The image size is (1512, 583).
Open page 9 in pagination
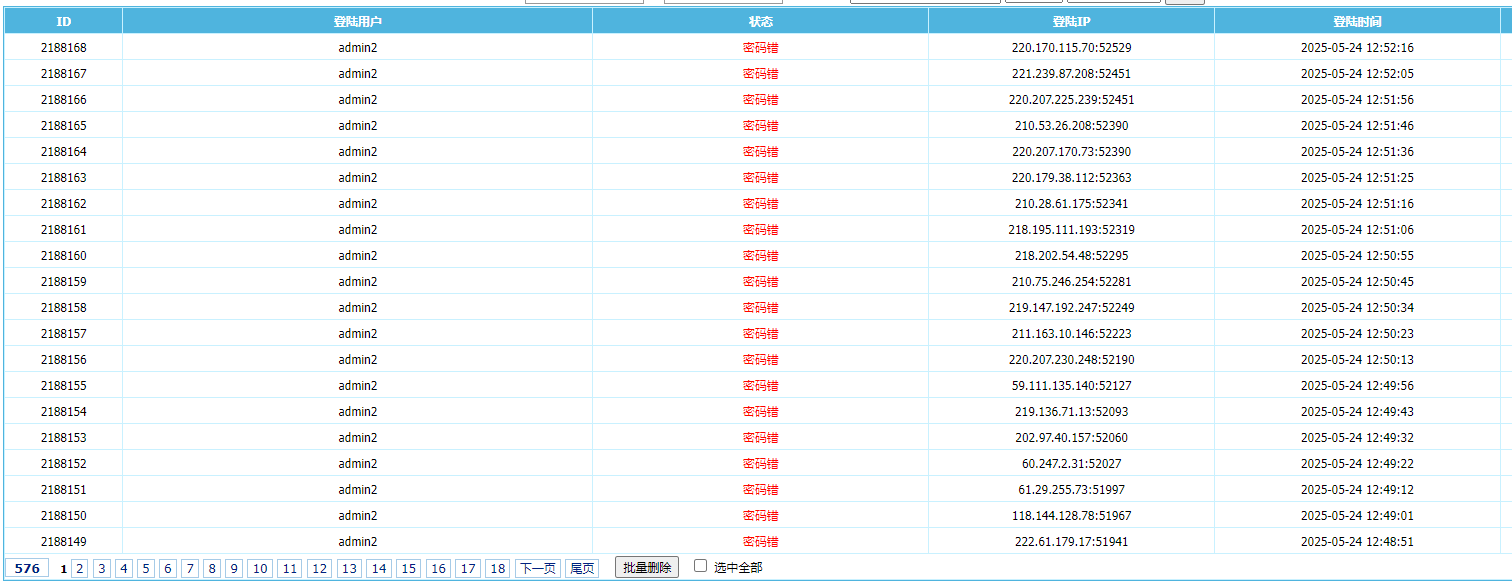coord(233,568)
